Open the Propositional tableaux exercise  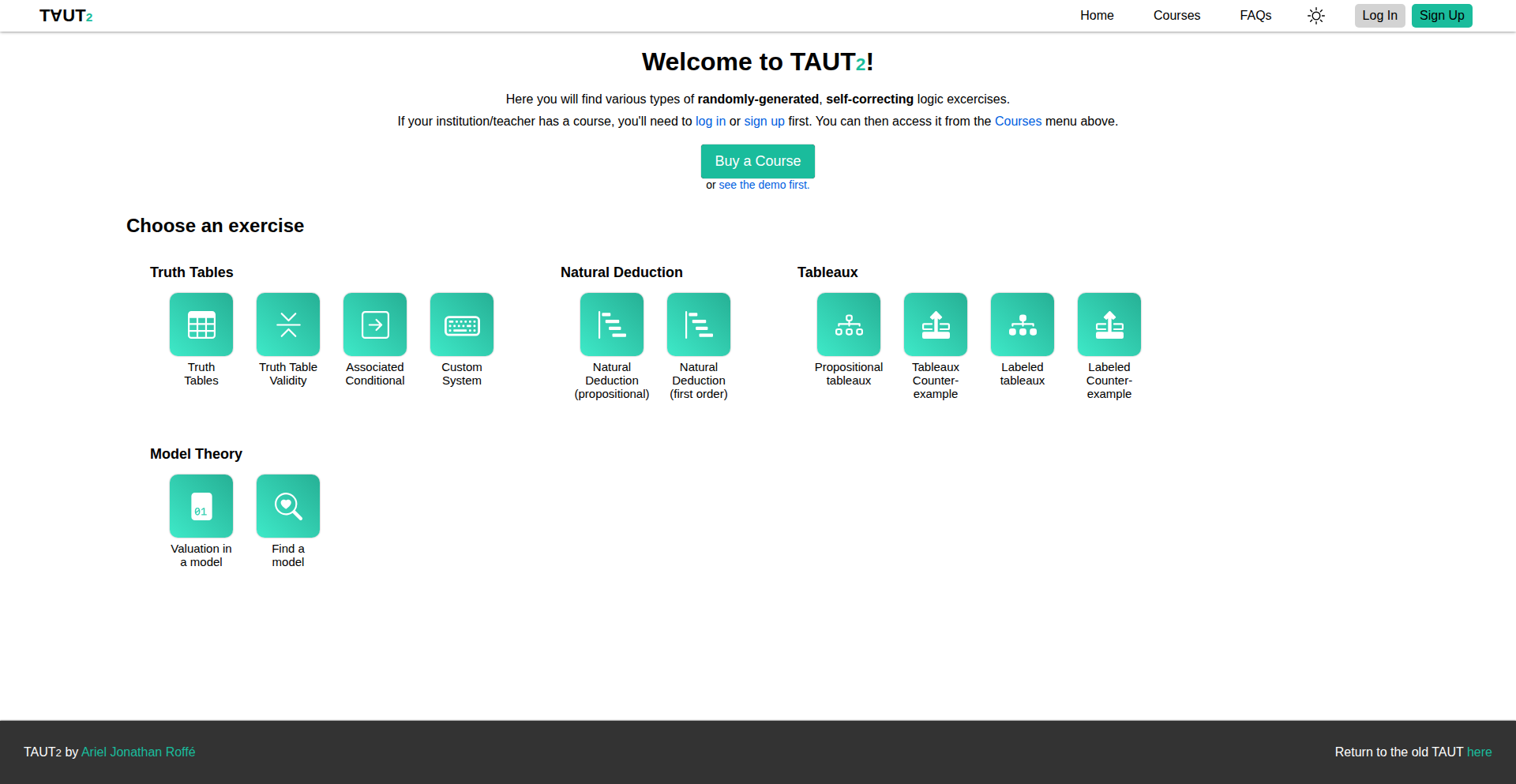coord(848,324)
